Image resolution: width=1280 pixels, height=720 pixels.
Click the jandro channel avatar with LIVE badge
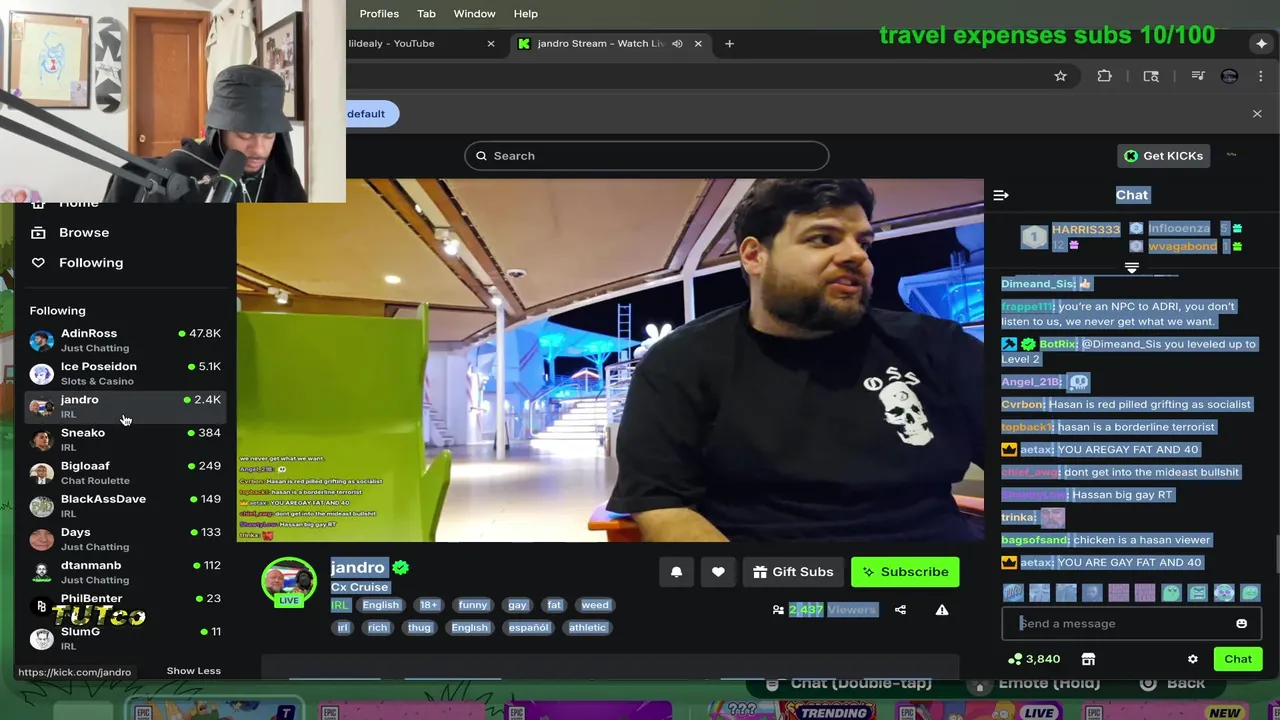(289, 583)
